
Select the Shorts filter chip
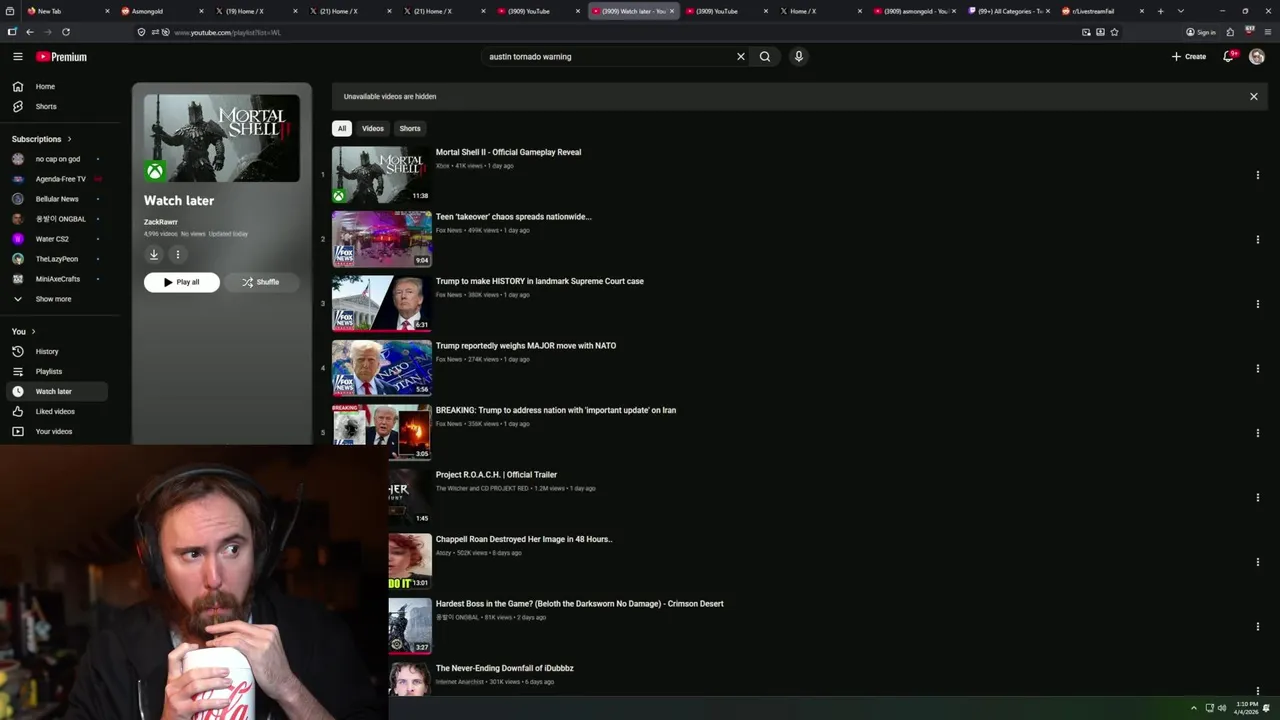pyautogui.click(x=410, y=129)
